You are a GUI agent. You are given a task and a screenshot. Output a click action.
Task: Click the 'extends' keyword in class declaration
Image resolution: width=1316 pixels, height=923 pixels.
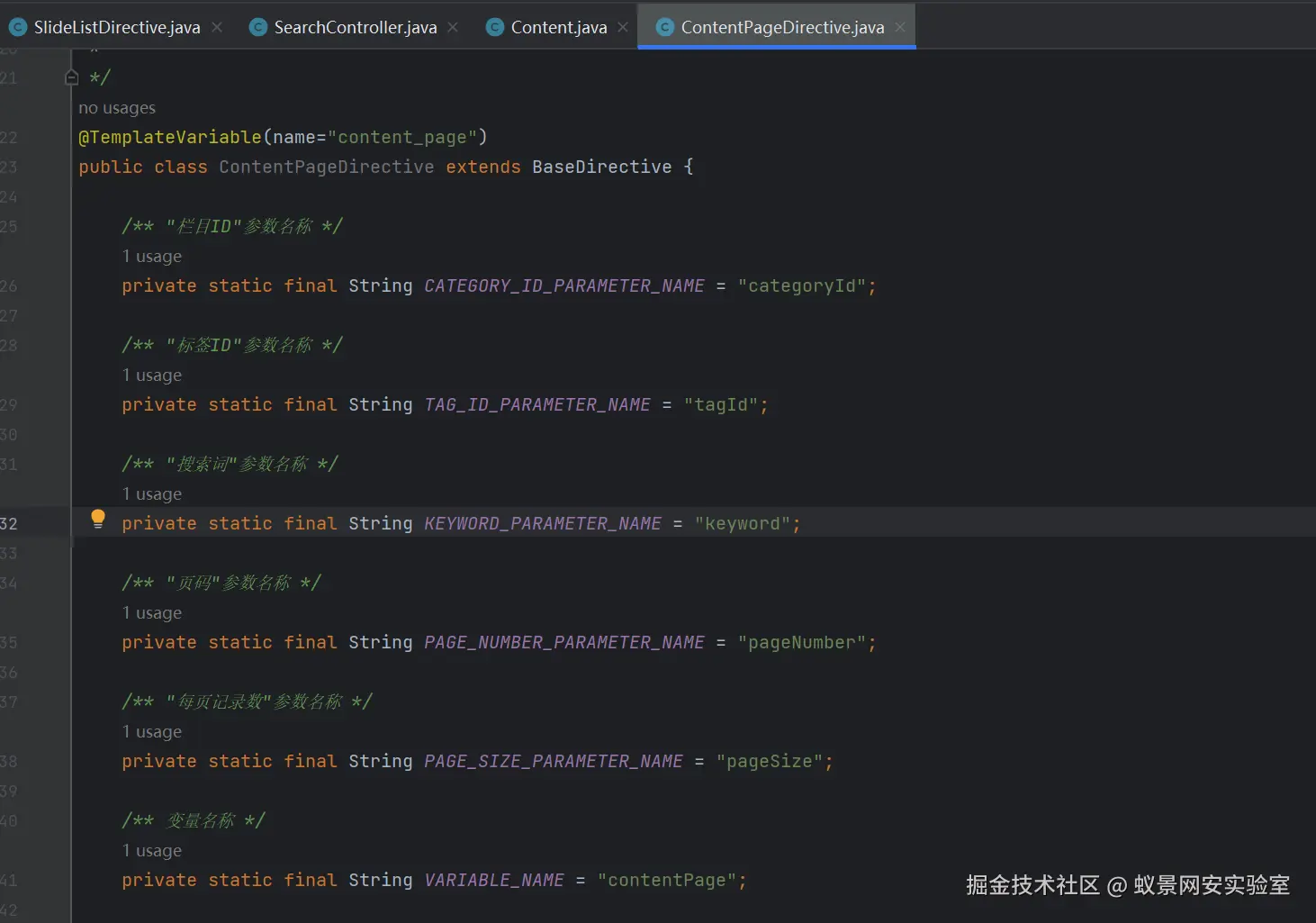pyautogui.click(x=483, y=167)
